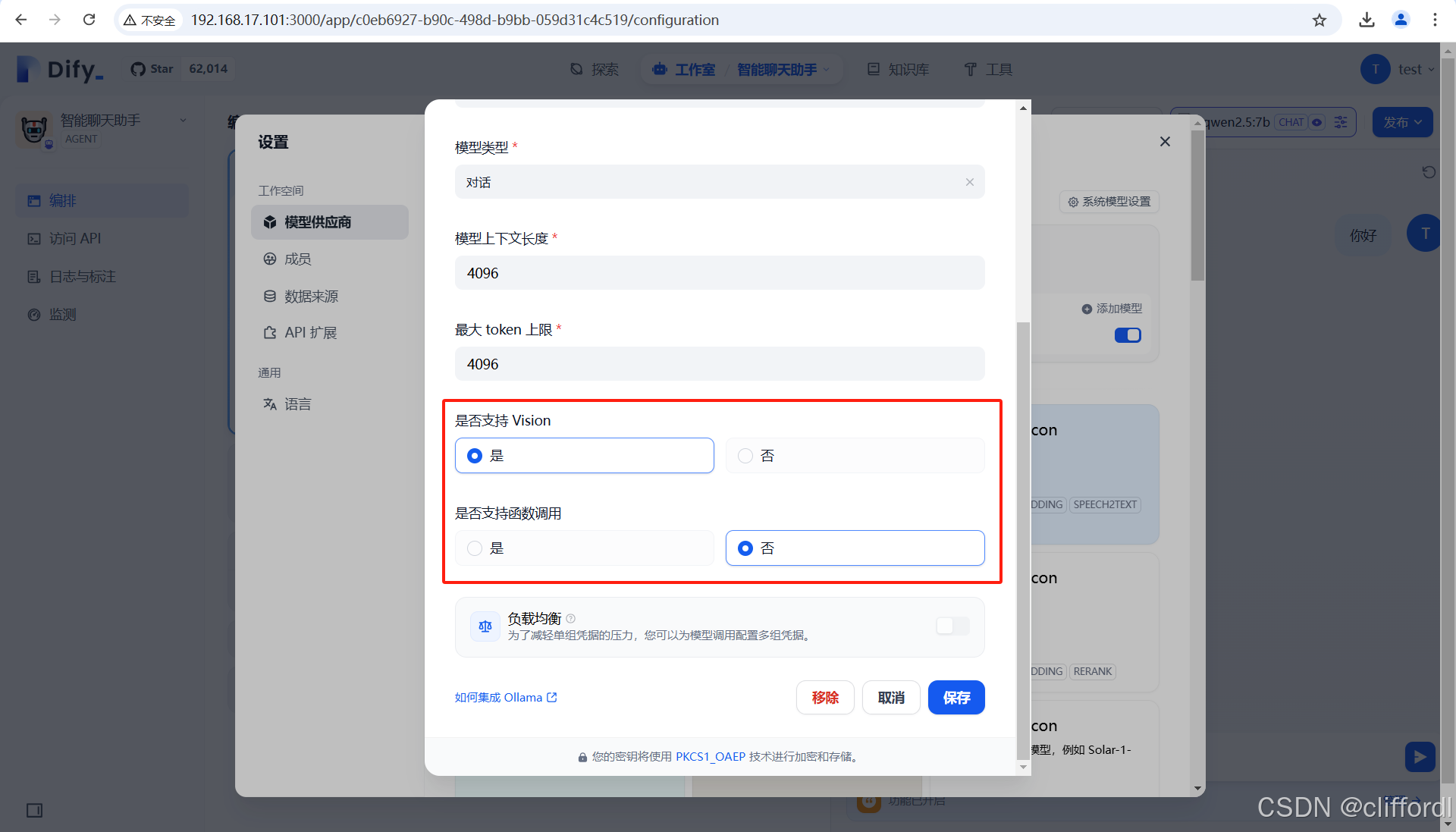Enable the 负载均衡 load balancing toggle

tap(952, 626)
